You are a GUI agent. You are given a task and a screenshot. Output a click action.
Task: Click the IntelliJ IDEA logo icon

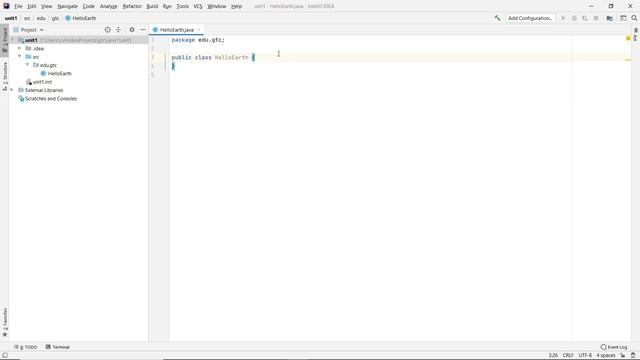click(x=6, y=6)
